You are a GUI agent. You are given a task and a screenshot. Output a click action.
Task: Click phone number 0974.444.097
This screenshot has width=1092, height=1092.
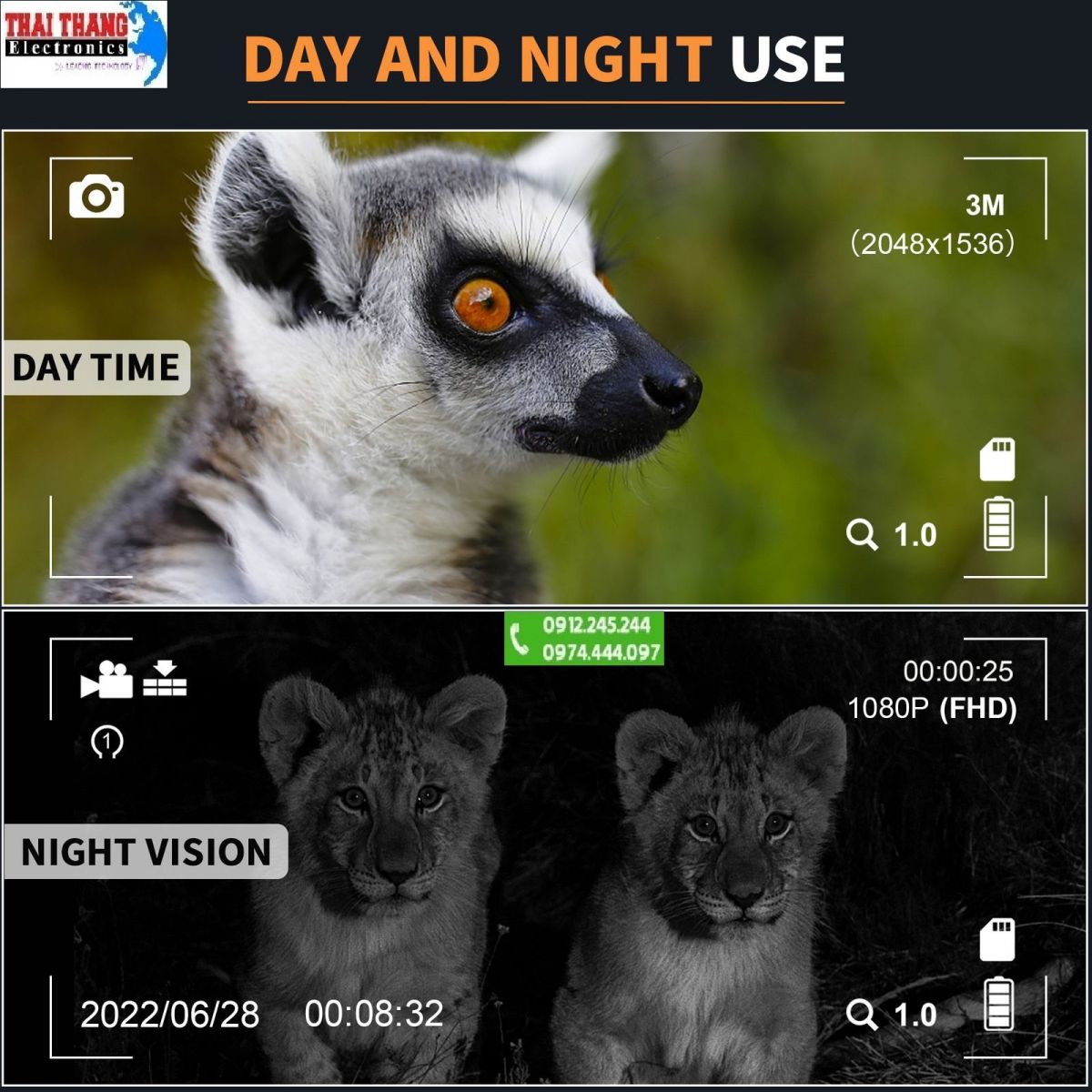pyautogui.click(x=602, y=652)
